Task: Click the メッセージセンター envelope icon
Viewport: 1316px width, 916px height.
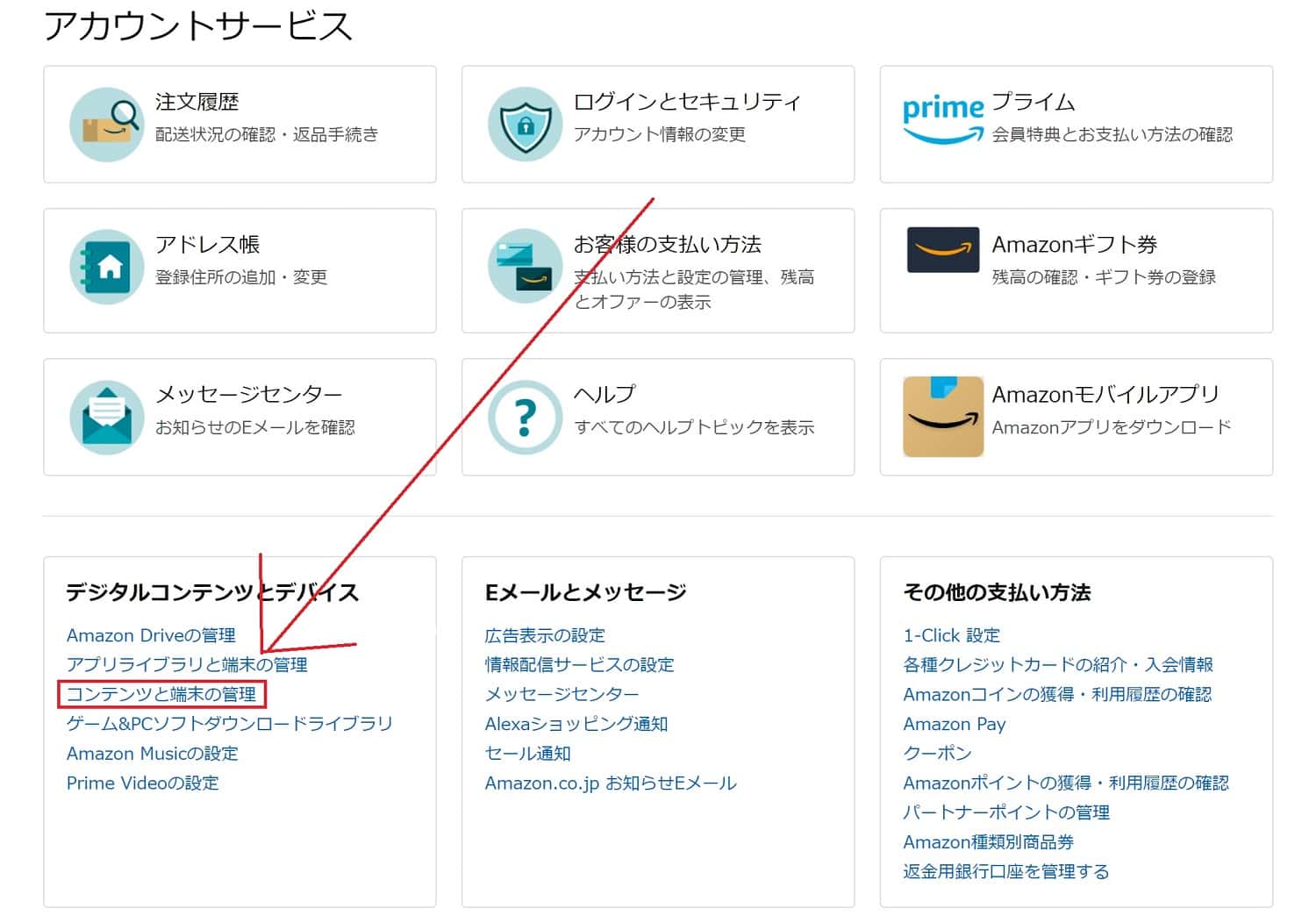Action: [107, 417]
